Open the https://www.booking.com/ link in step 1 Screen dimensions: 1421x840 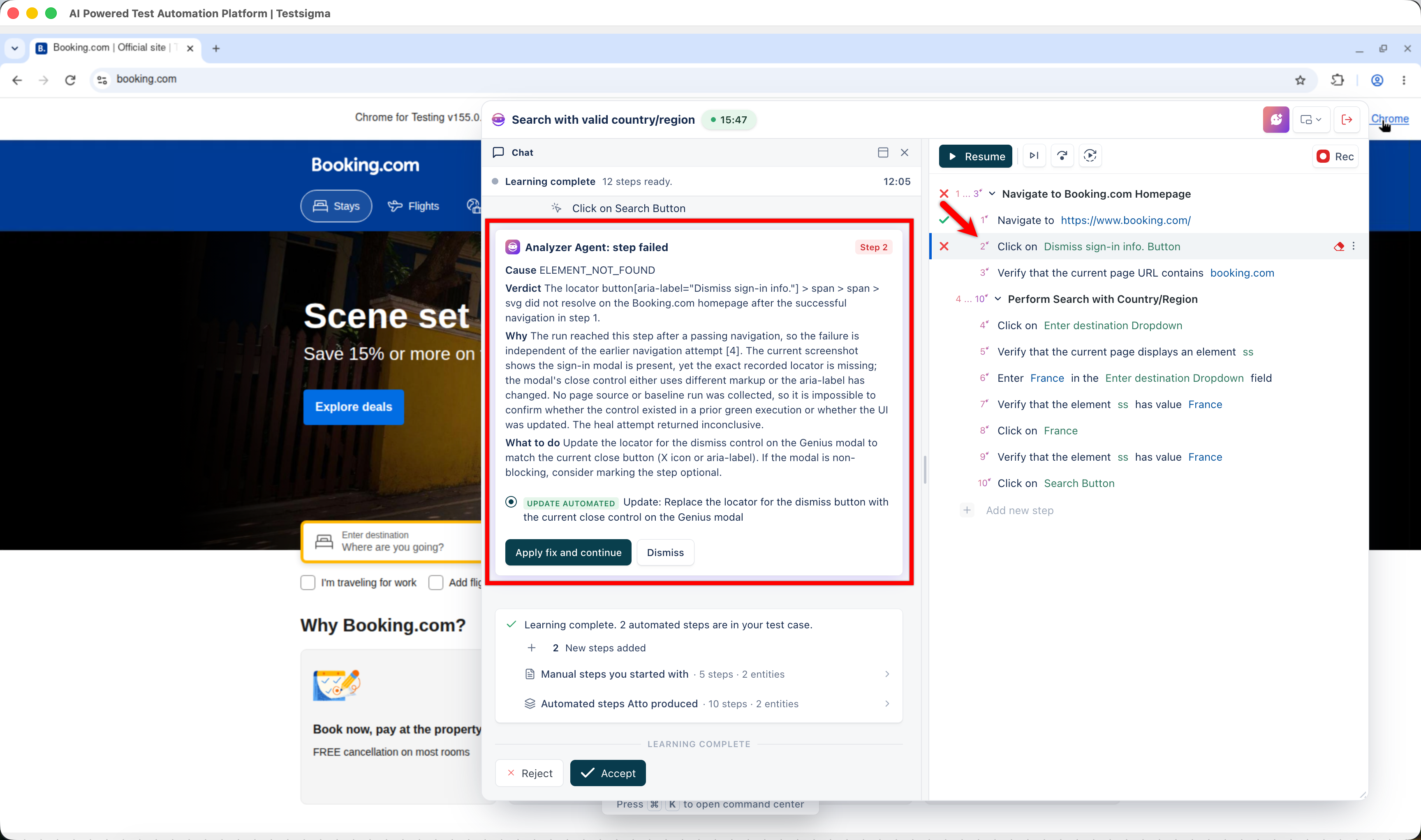coord(1125,220)
